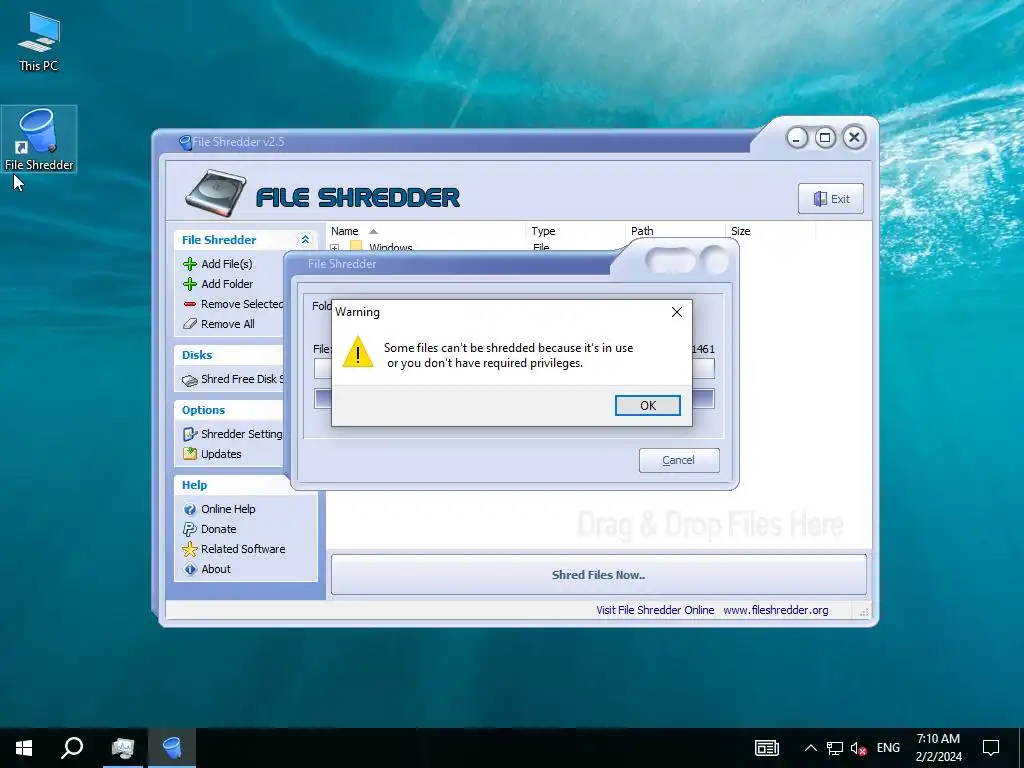Open Shredder Settings option
Viewport: 1024px width, 768px height.
click(x=242, y=434)
